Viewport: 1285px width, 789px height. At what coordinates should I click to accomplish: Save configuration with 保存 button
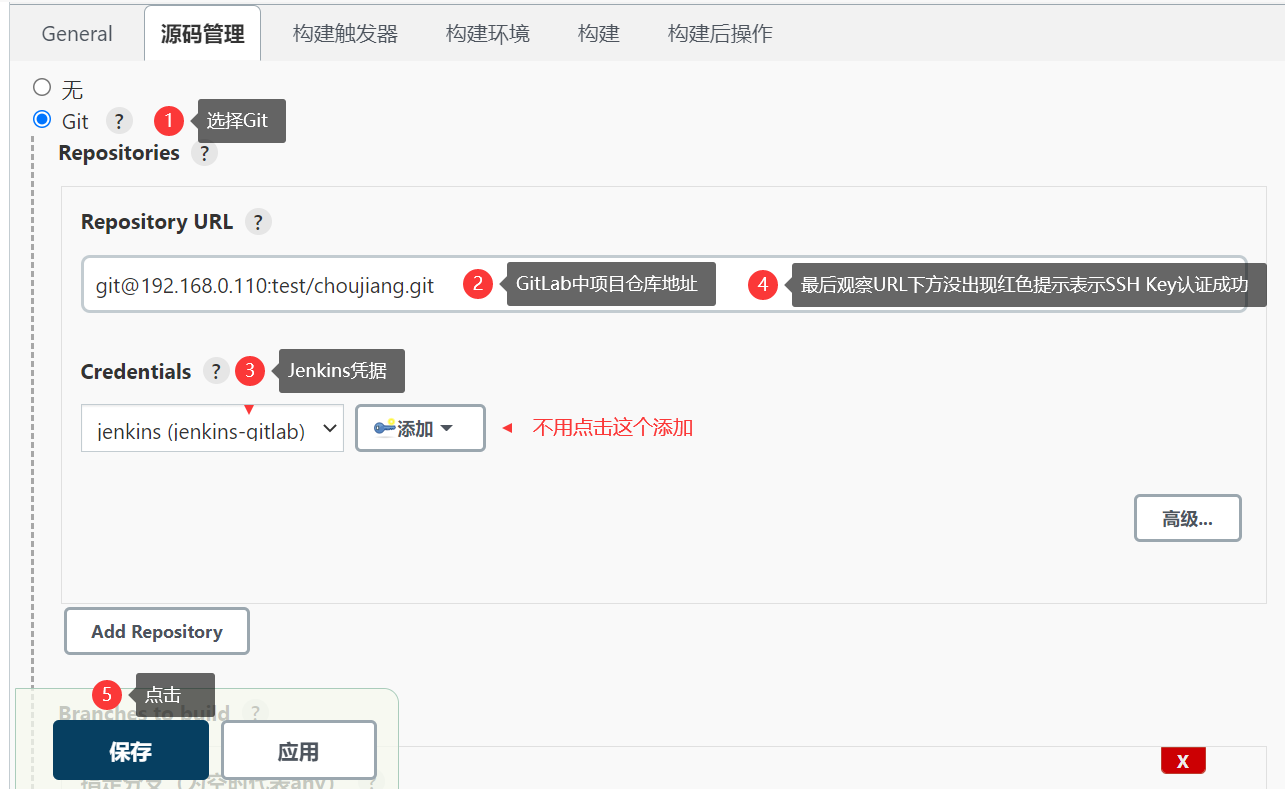click(131, 750)
